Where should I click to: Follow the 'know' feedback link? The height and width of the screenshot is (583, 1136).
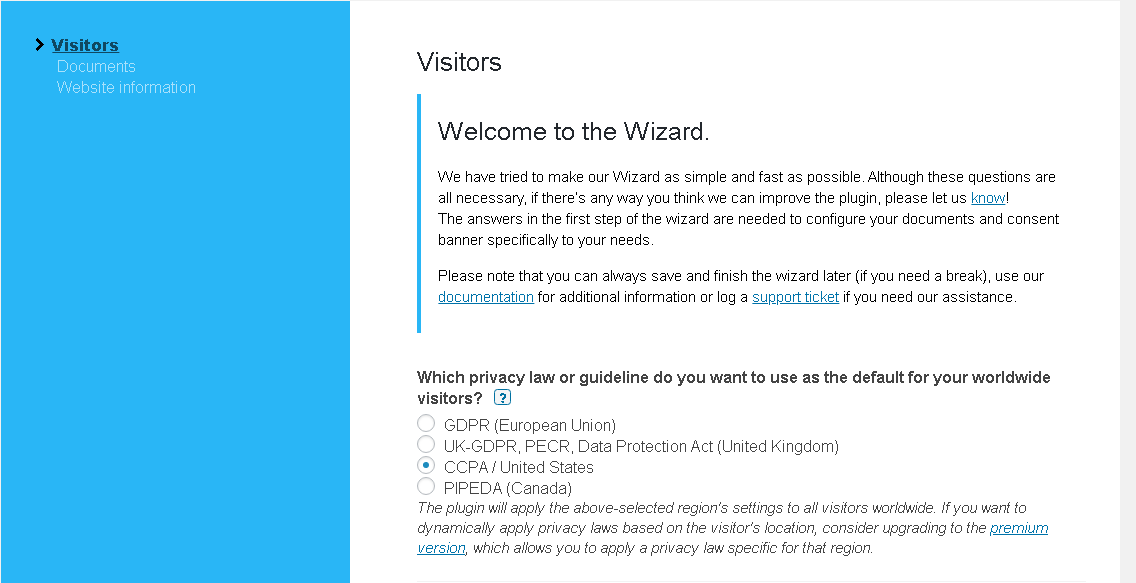point(988,198)
